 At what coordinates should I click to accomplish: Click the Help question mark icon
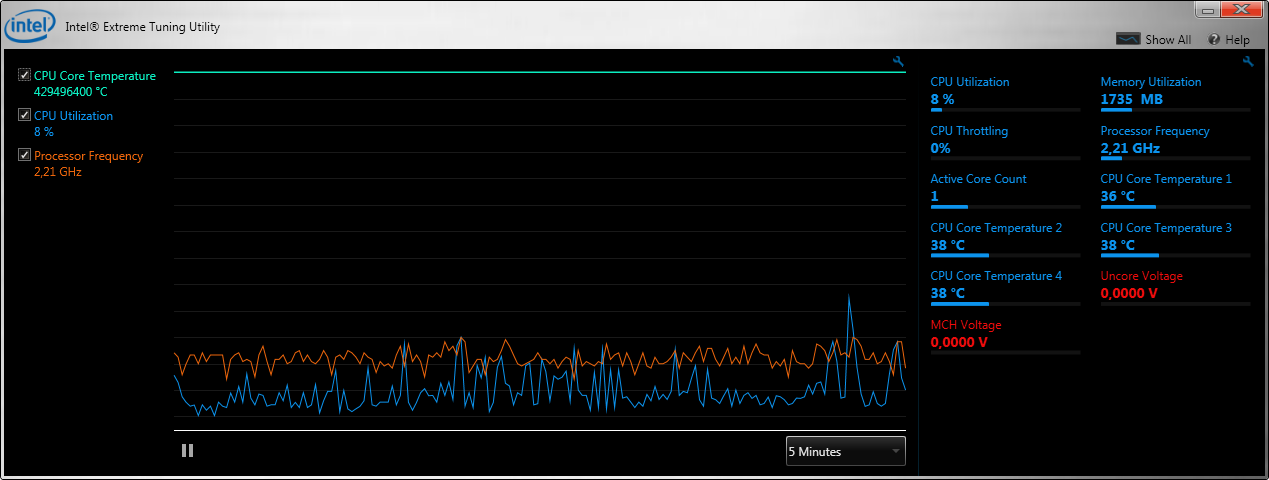tap(1214, 40)
